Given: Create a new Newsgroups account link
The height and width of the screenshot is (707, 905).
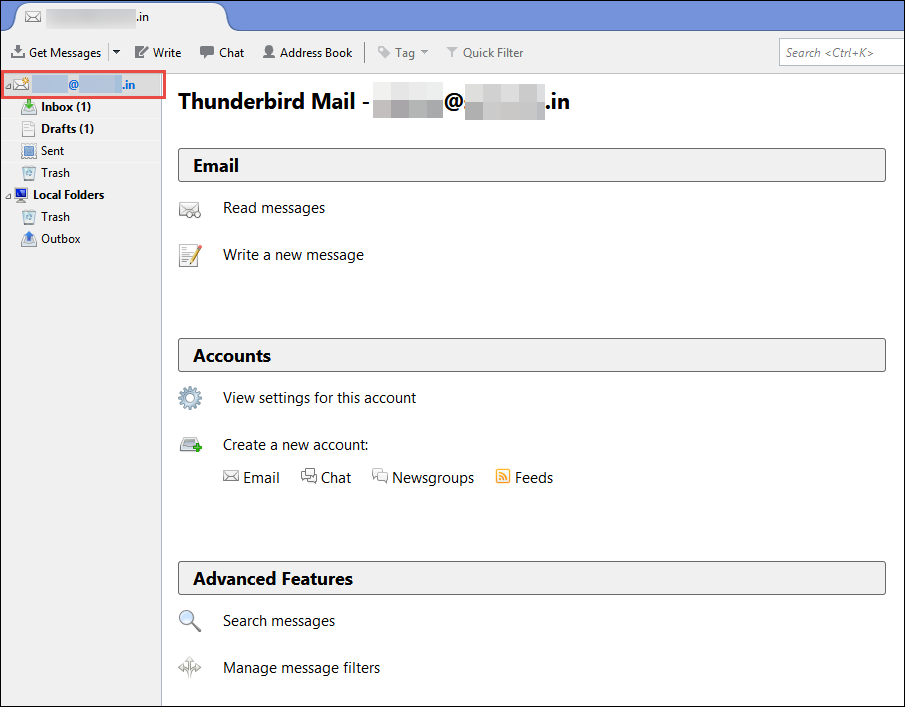Looking at the screenshot, I should (x=433, y=478).
